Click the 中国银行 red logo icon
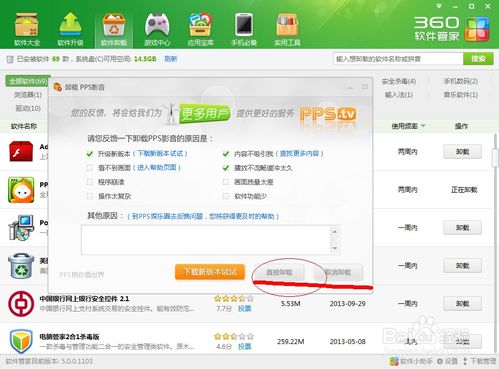This screenshot has width=499, height=369. click(21, 304)
